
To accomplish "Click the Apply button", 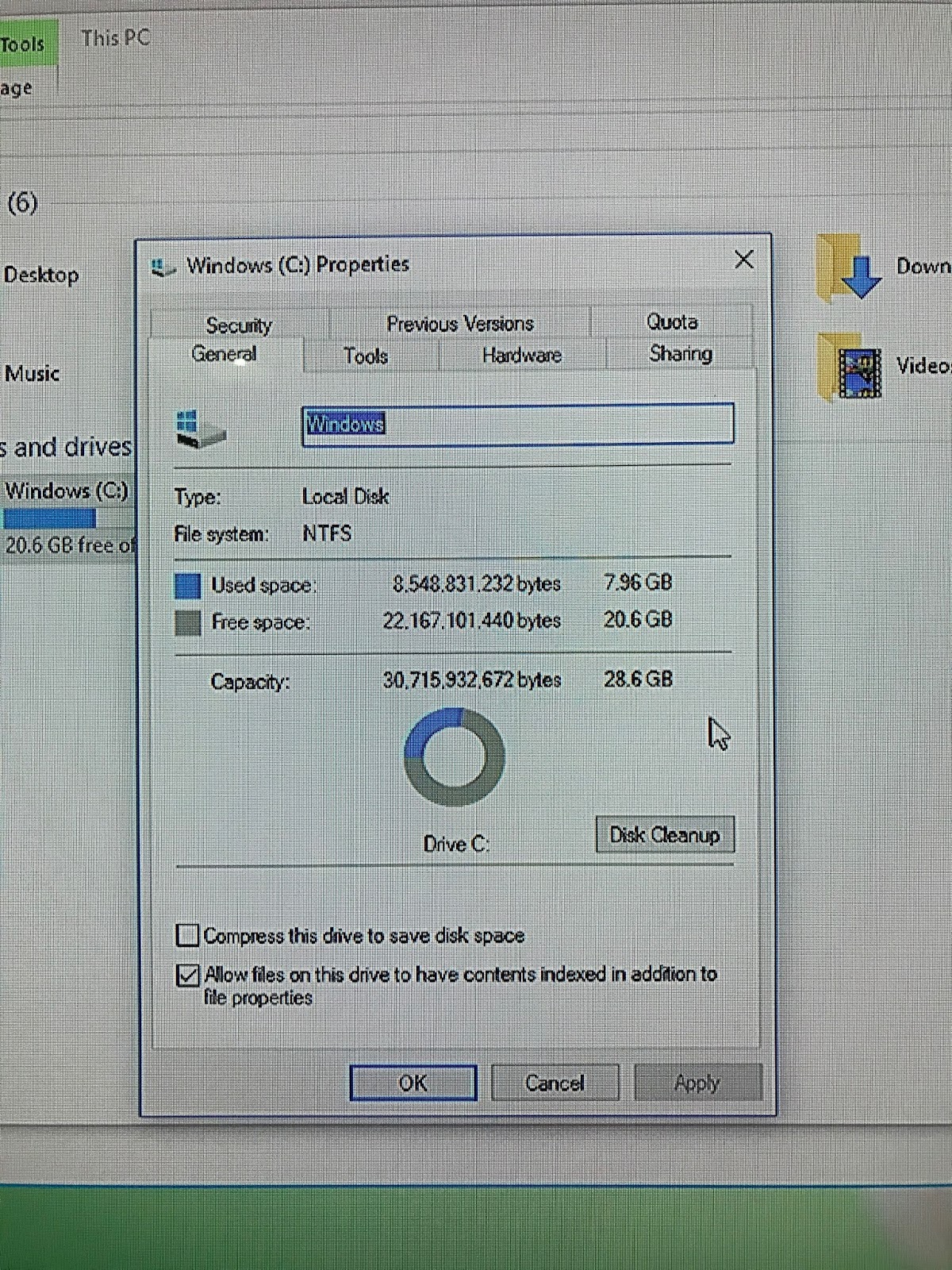I will pos(697,1083).
